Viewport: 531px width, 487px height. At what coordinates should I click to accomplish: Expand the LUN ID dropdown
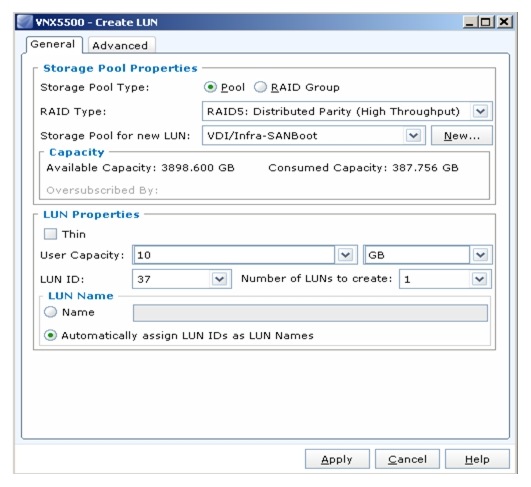pos(219,279)
